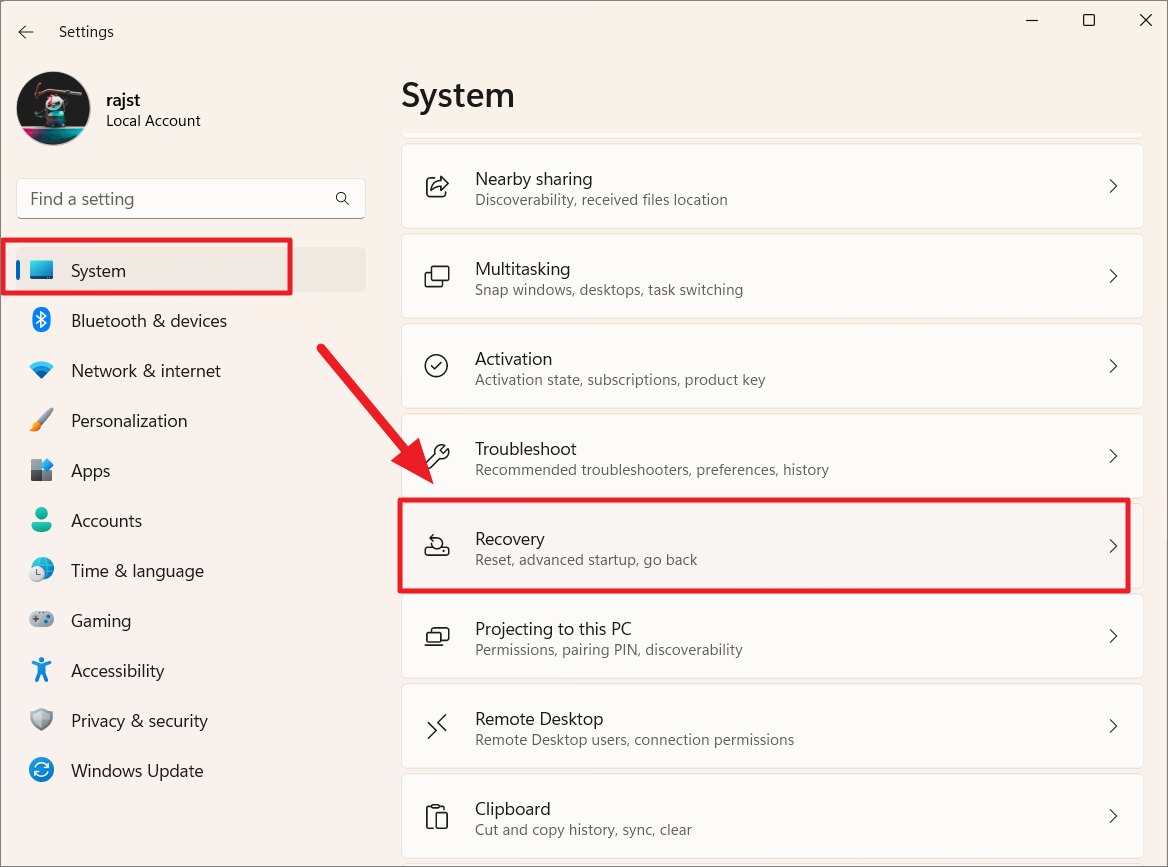Click the Troubleshoot wrench icon

click(438, 455)
